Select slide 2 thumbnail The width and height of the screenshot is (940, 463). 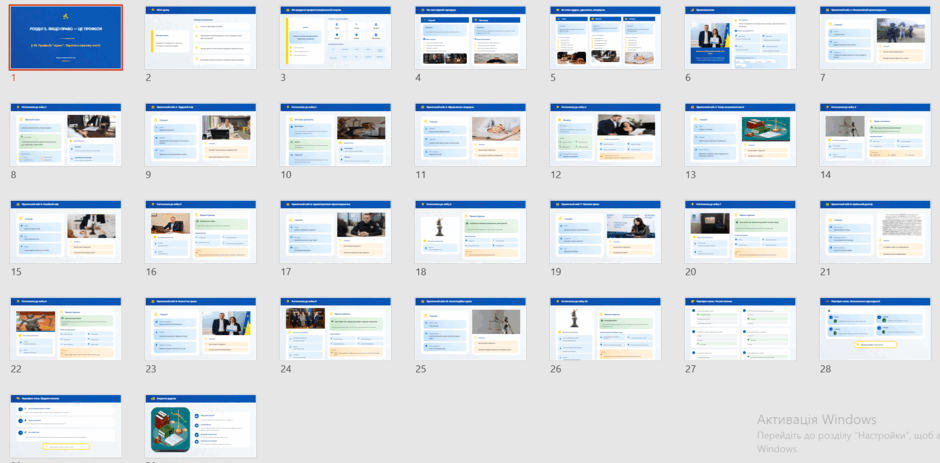pyautogui.click(x=201, y=38)
